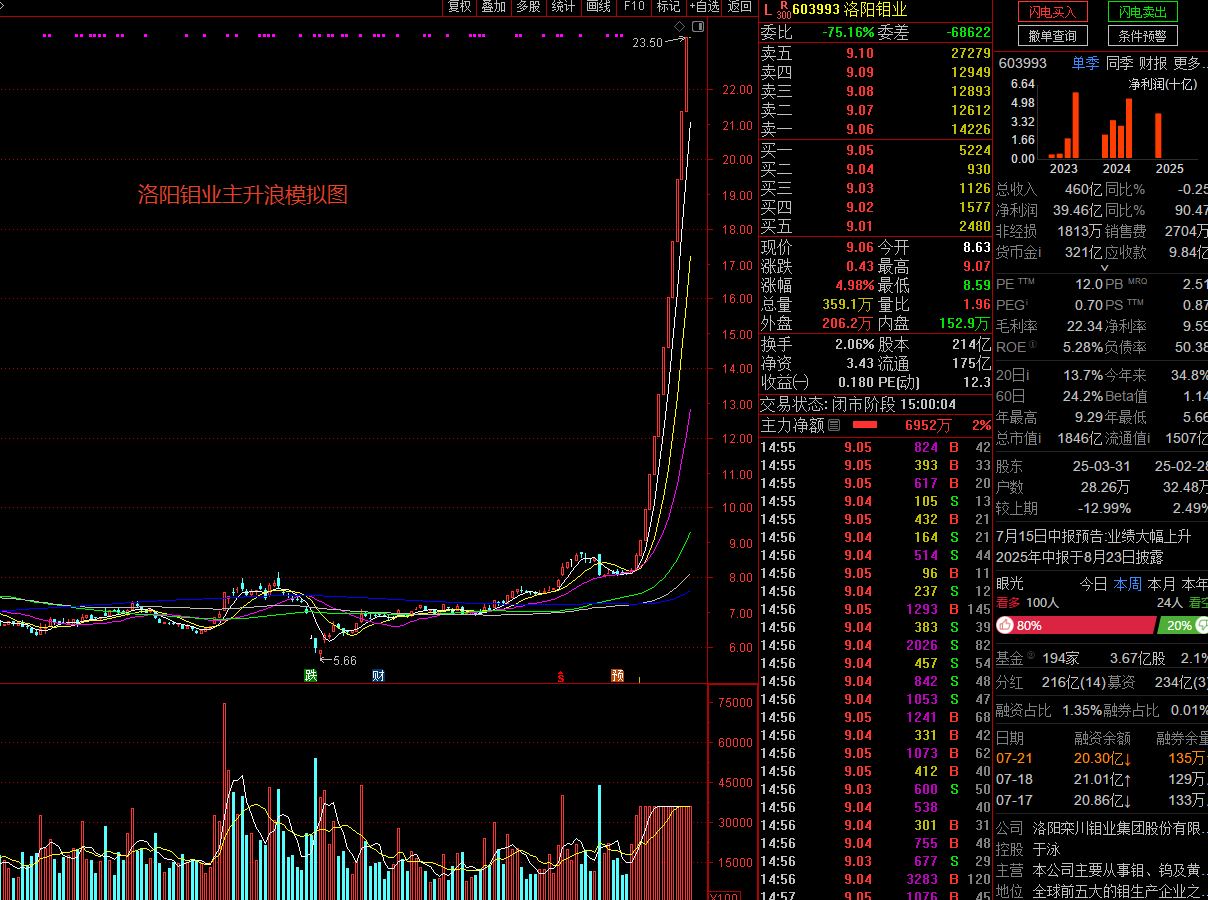Viewport: 1208px width, 900px height.
Task: Click the 23.50 peak price label
Action: point(648,43)
